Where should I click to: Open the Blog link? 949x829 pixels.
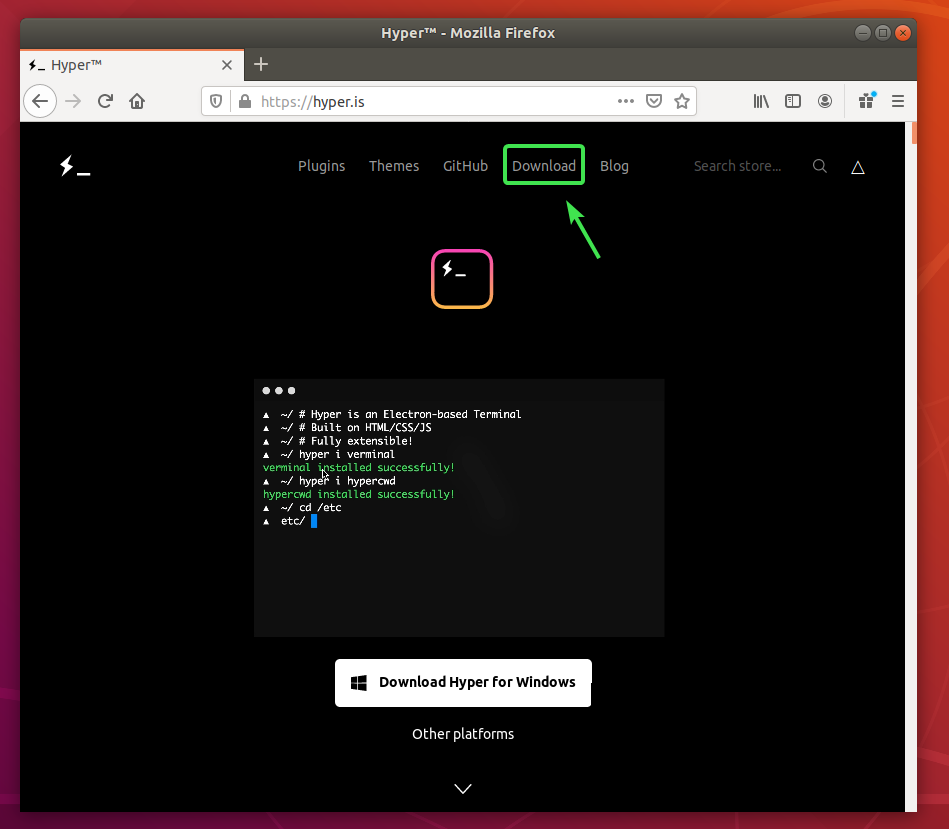point(614,166)
